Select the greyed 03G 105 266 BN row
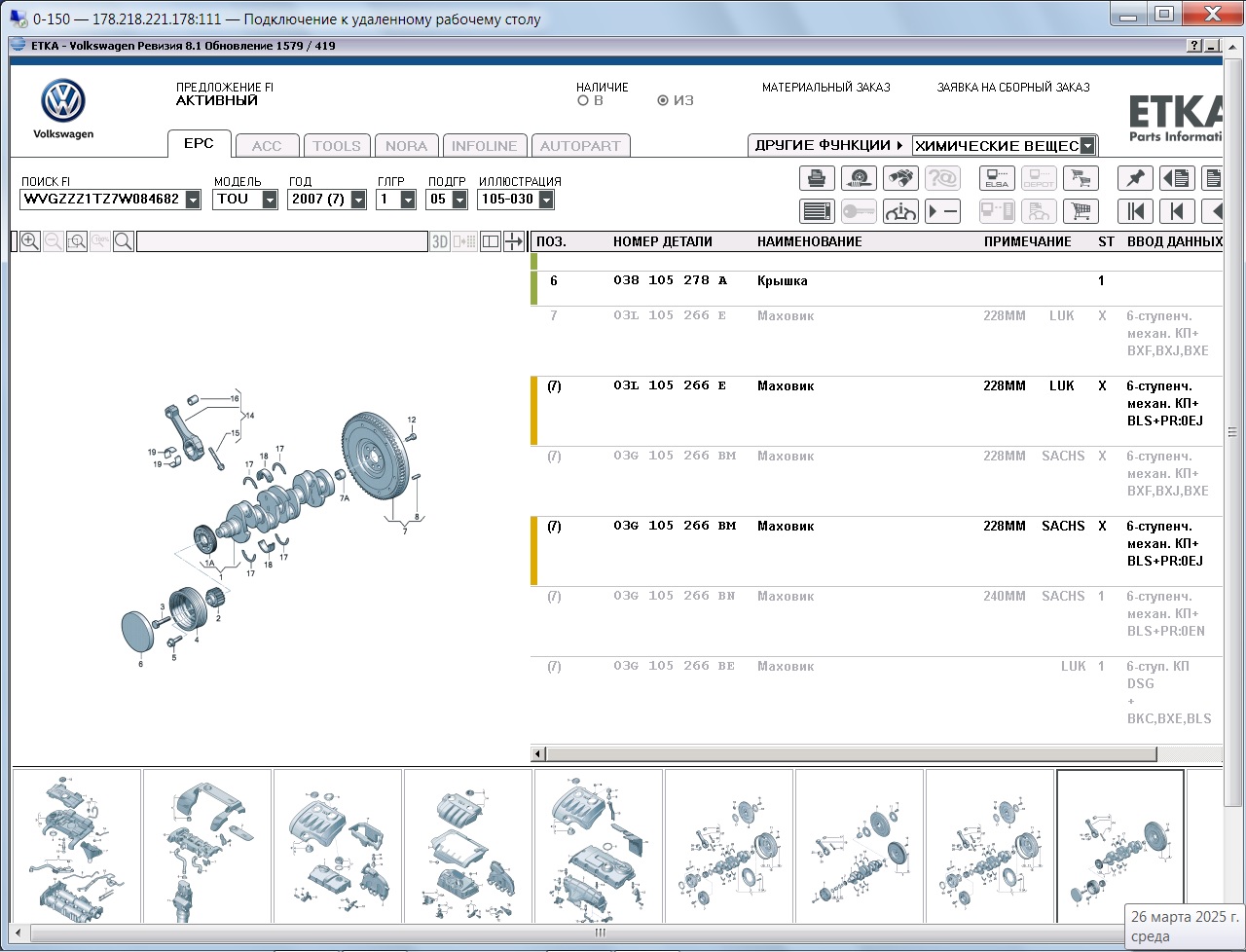 (x=876, y=621)
